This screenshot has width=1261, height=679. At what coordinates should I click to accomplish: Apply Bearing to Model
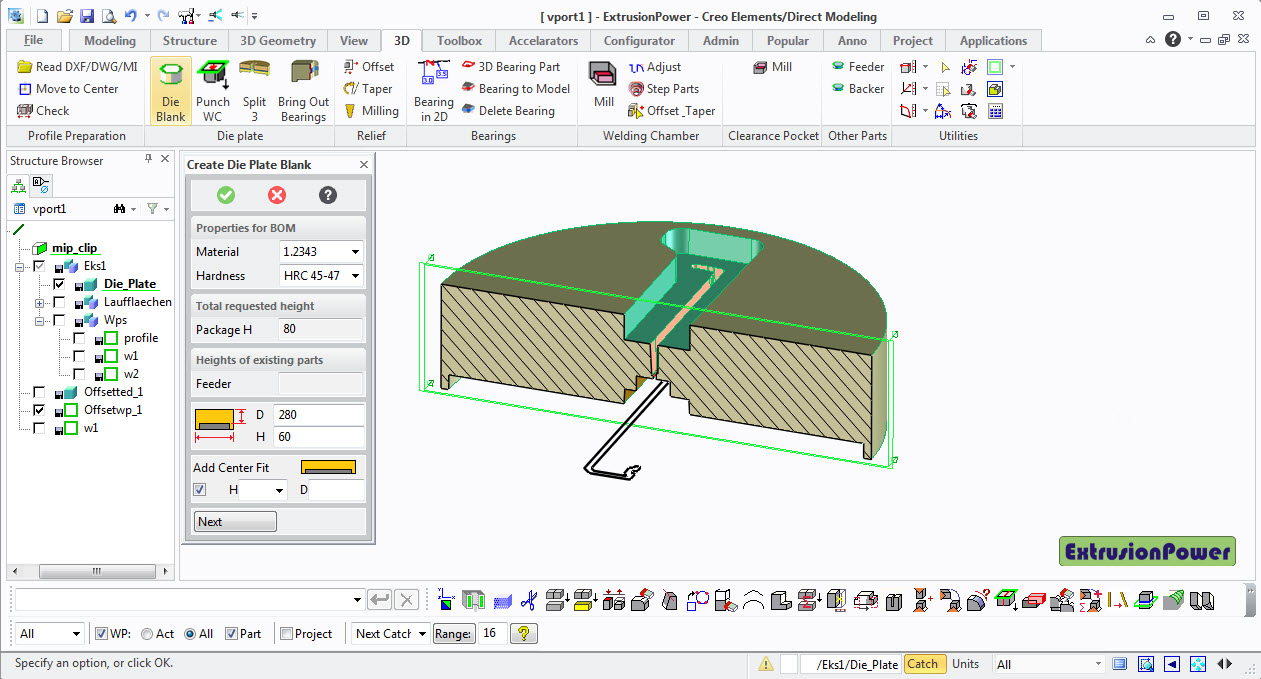[x=515, y=89]
